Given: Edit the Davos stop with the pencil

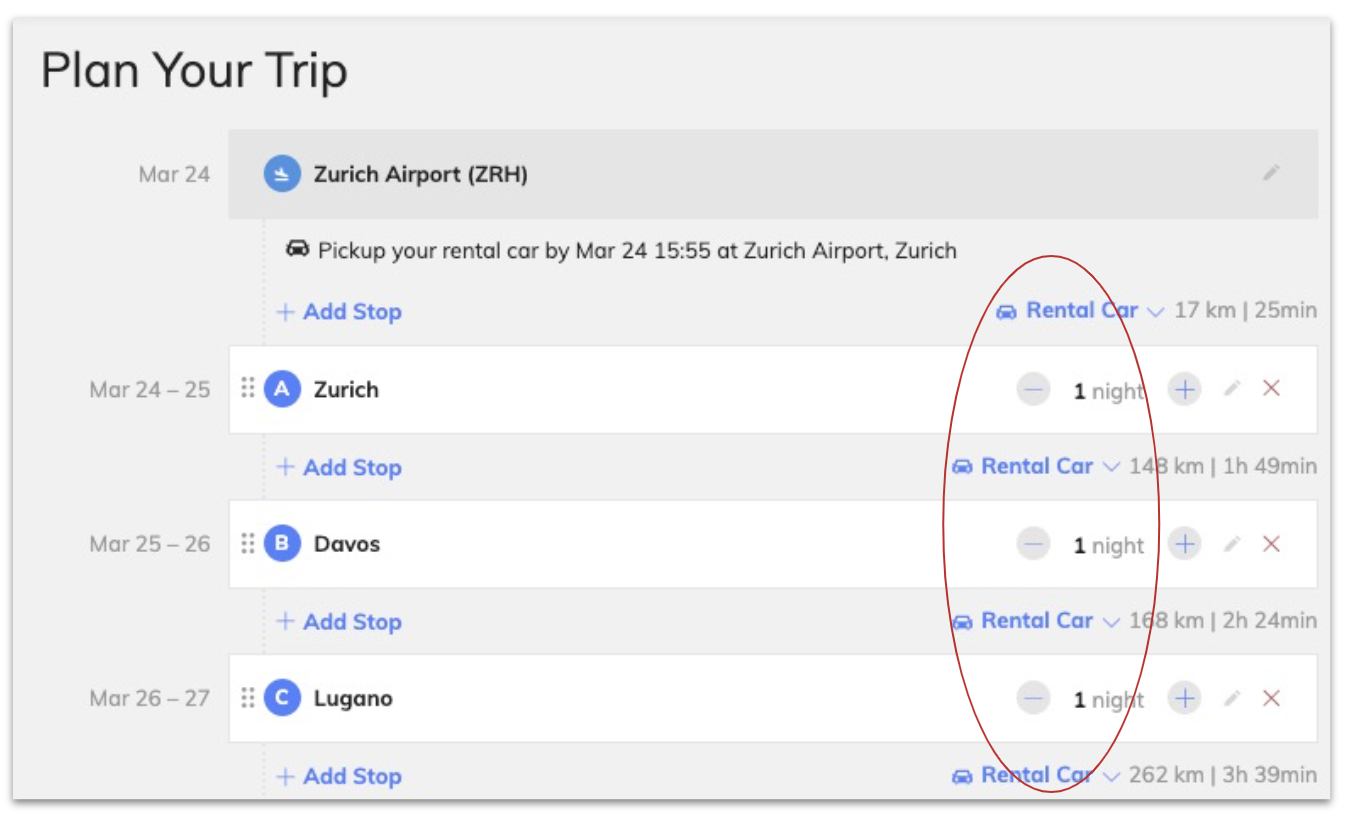Looking at the screenshot, I should tap(1232, 543).
